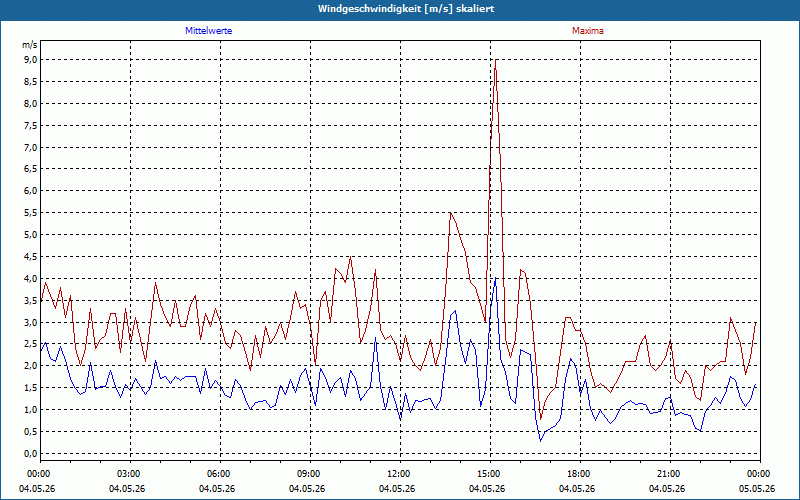Screen dimensions: 800x500
Task: Click the m/s unit label
Action: click(30, 45)
